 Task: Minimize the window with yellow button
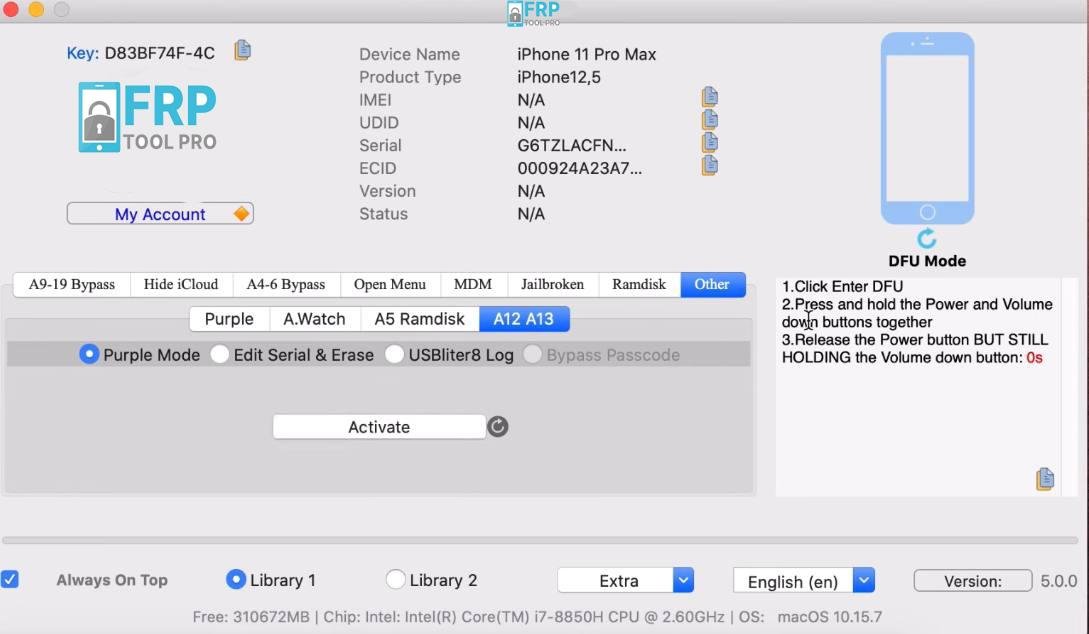pyautogui.click(x=36, y=9)
